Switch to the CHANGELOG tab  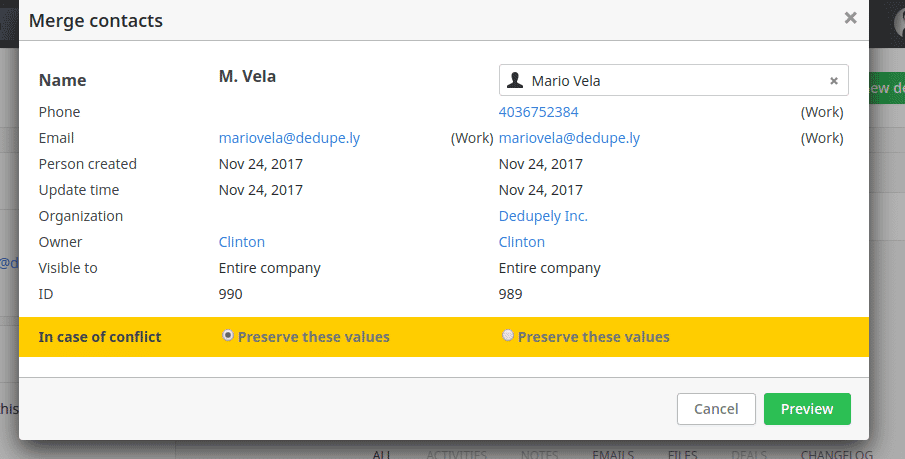click(836, 454)
